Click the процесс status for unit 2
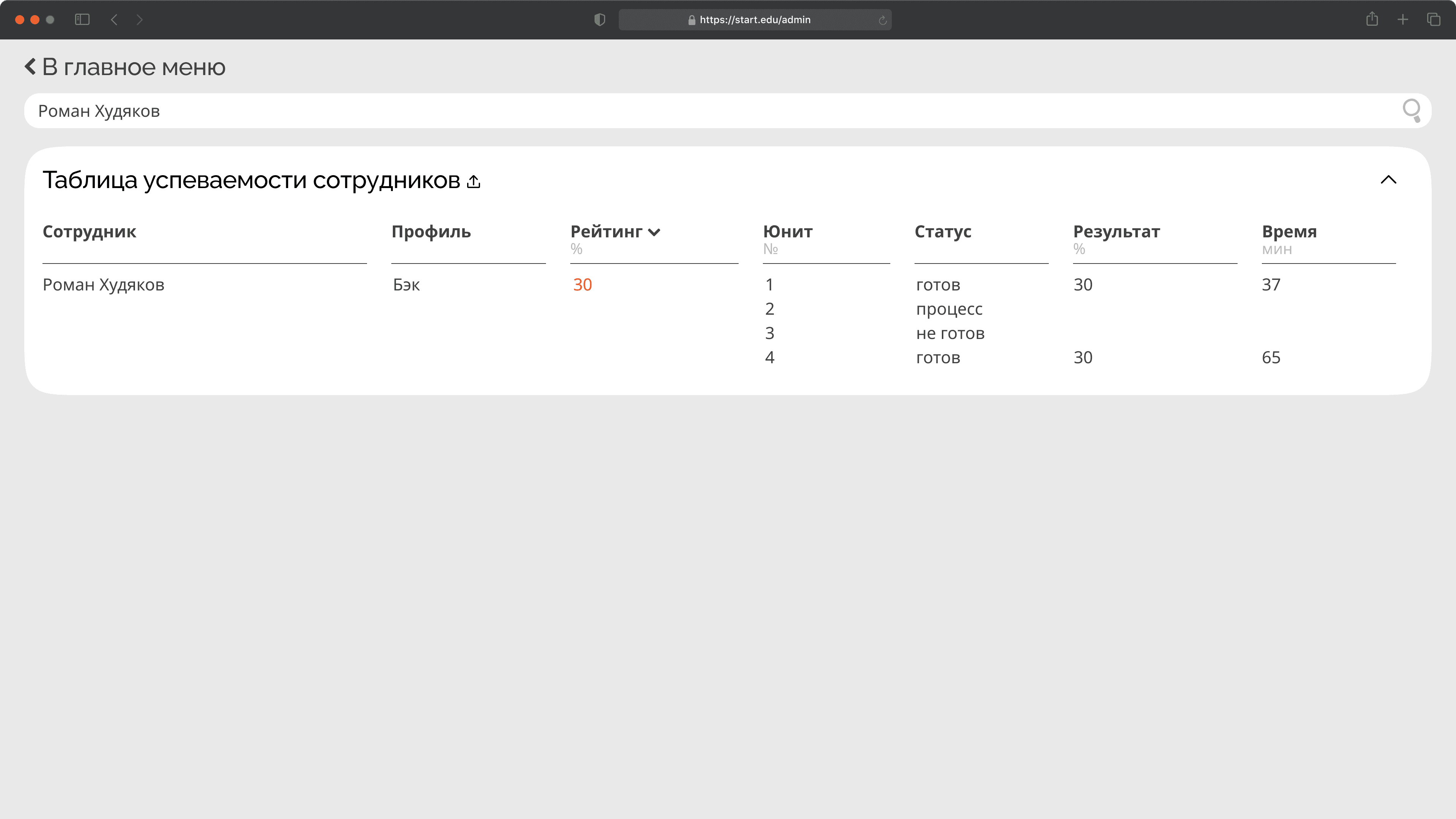Image resolution: width=1456 pixels, height=819 pixels. pos(949,310)
